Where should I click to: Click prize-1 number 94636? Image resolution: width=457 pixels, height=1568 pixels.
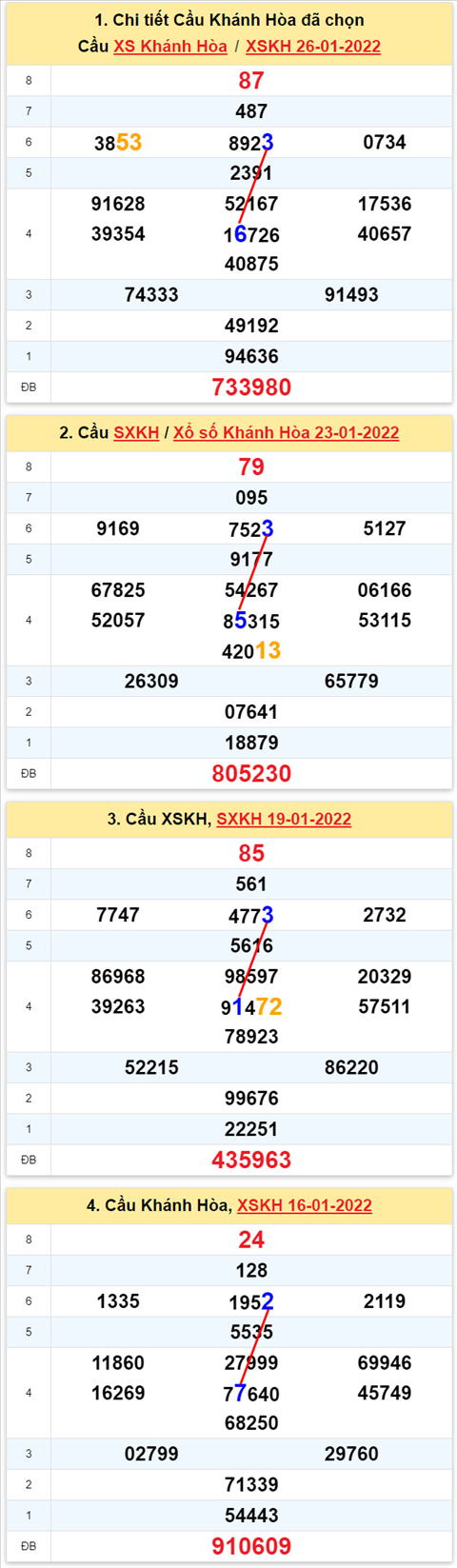point(251,356)
